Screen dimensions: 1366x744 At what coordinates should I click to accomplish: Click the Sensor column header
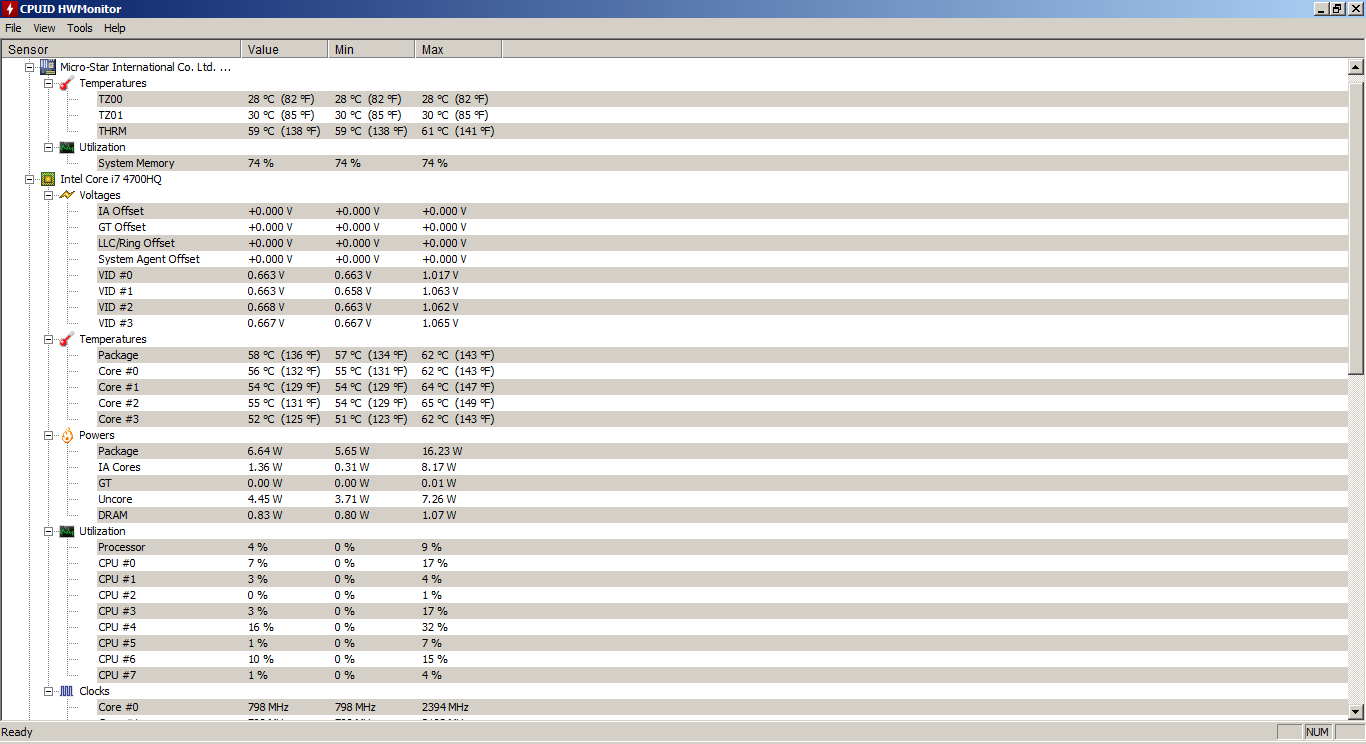[x=121, y=49]
